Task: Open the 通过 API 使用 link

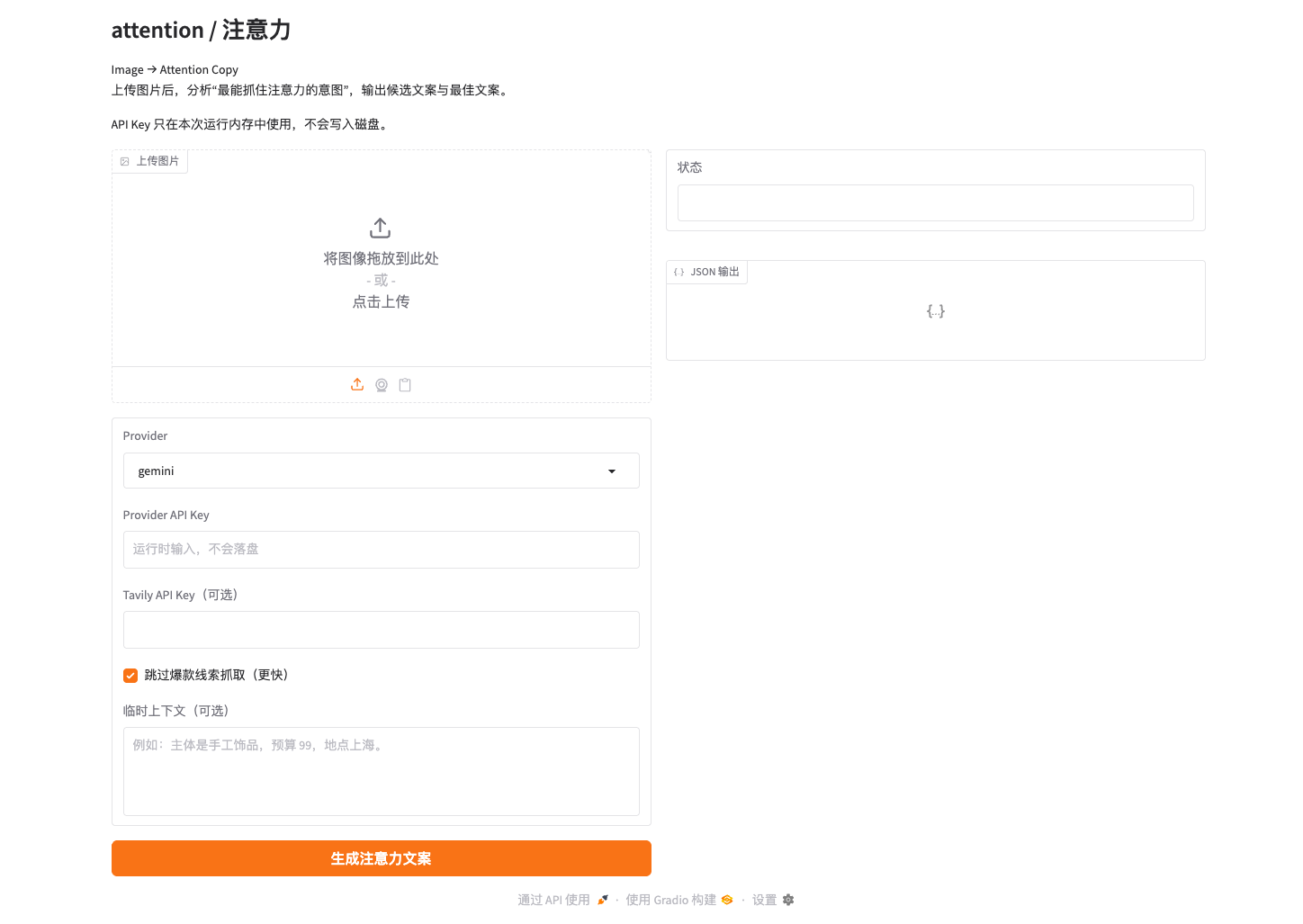Action: tap(553, 899)
